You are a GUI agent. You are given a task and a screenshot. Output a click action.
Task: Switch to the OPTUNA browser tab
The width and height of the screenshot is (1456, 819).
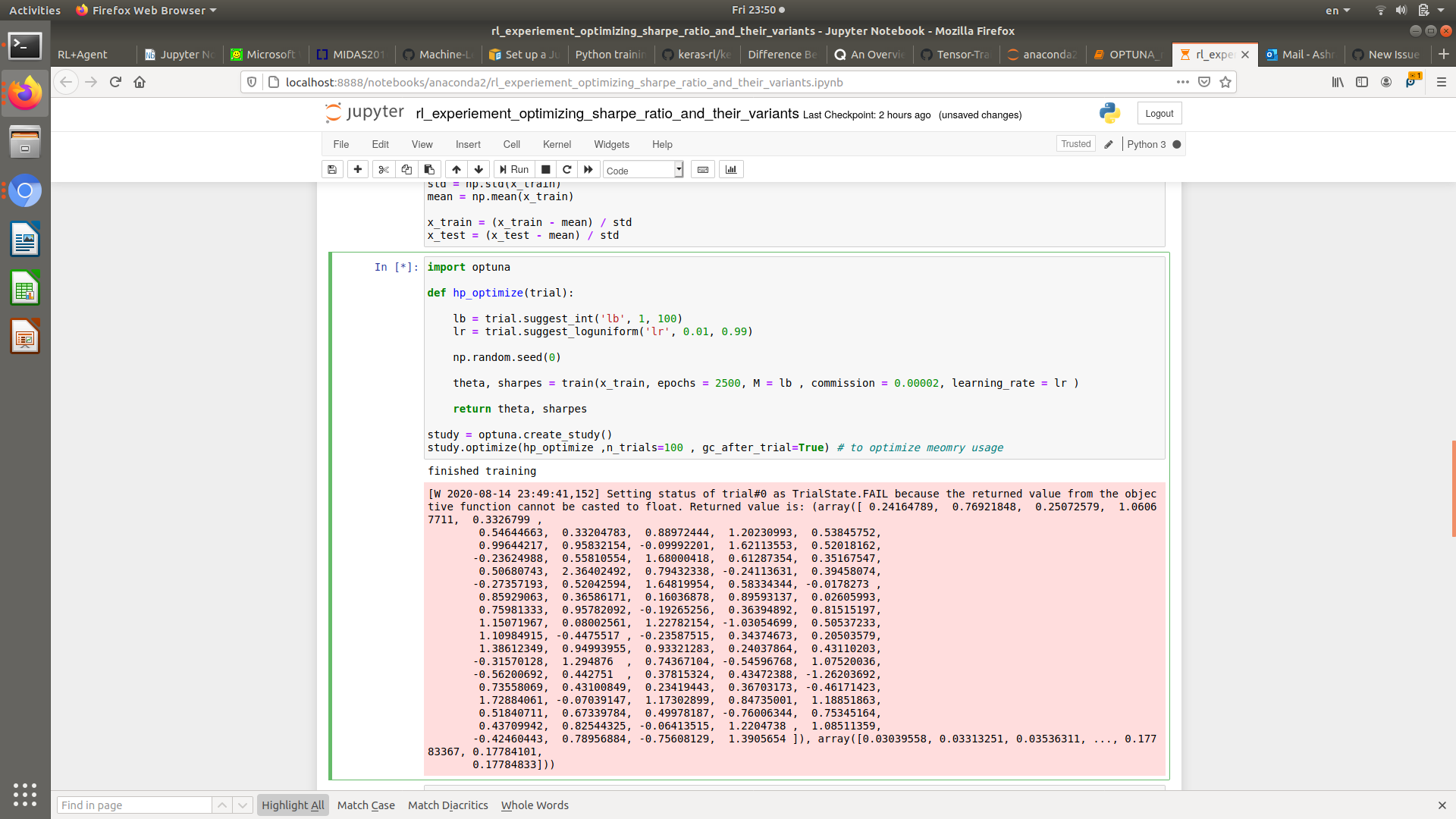coord(1130,54)
